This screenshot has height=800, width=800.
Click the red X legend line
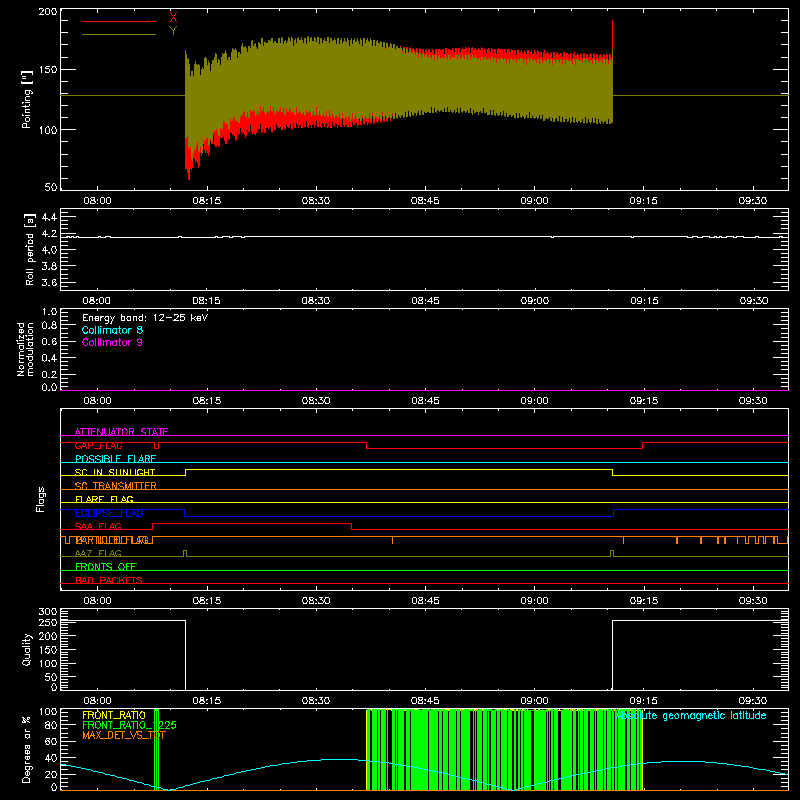pyautogui.click(x=119, y=21)
